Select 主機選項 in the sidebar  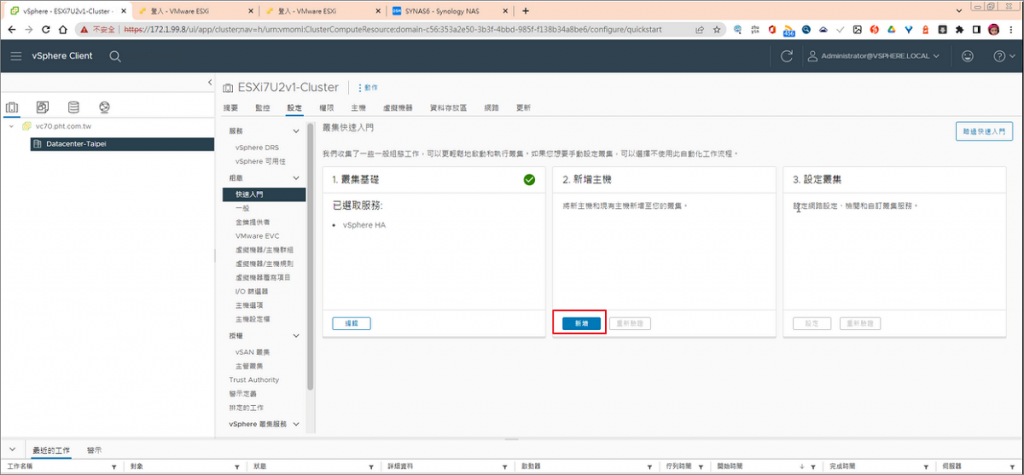tap(248, 305)
